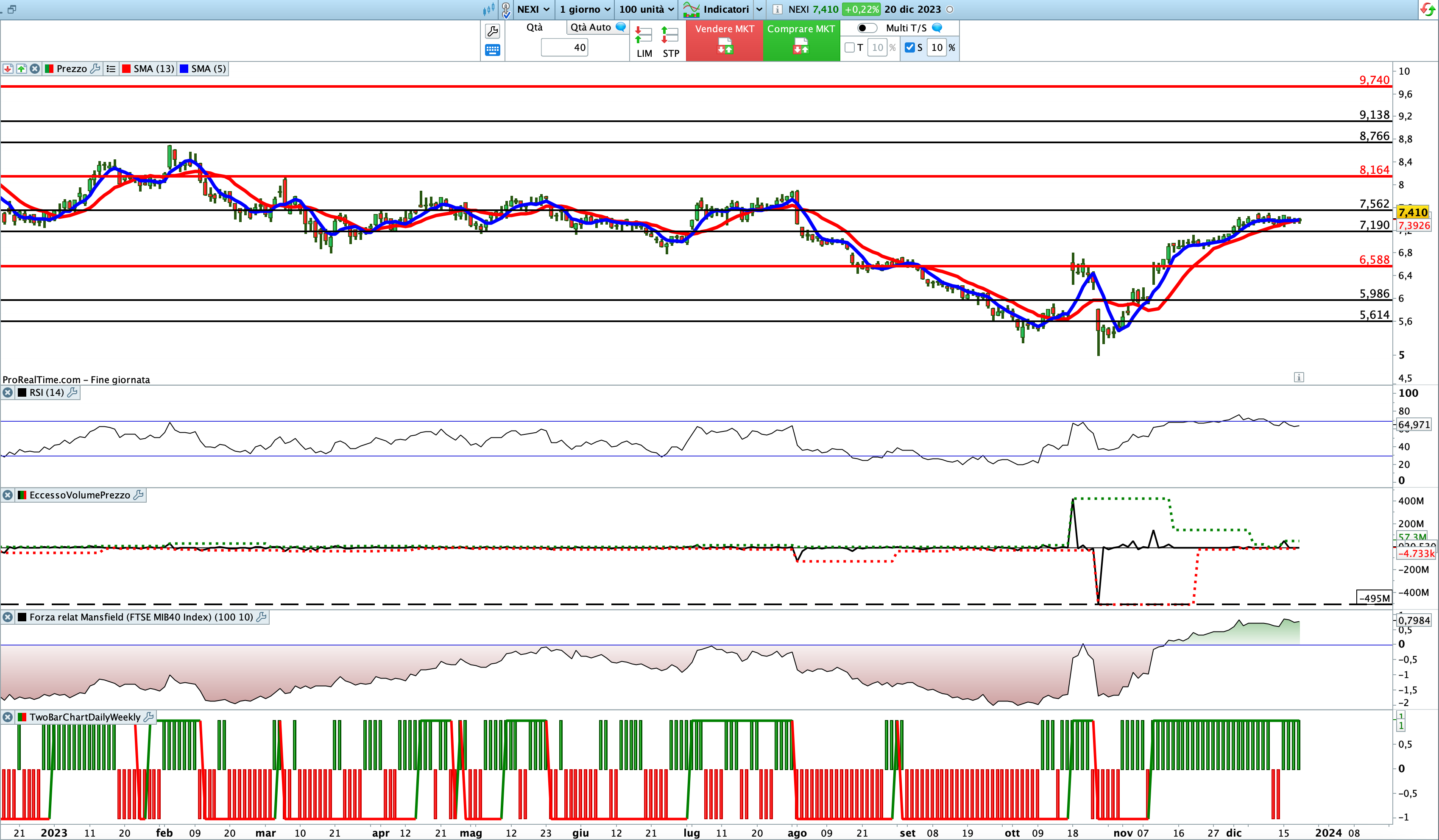Click the ProRealTime.com Fine giornata text
Viewport: 1439px width, 840px height.
(76, 379)
